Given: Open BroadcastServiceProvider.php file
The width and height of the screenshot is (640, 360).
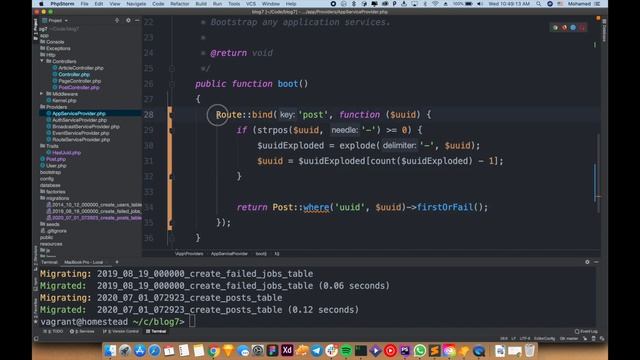Looking at the screenshot, I should [x=86, y=127].
